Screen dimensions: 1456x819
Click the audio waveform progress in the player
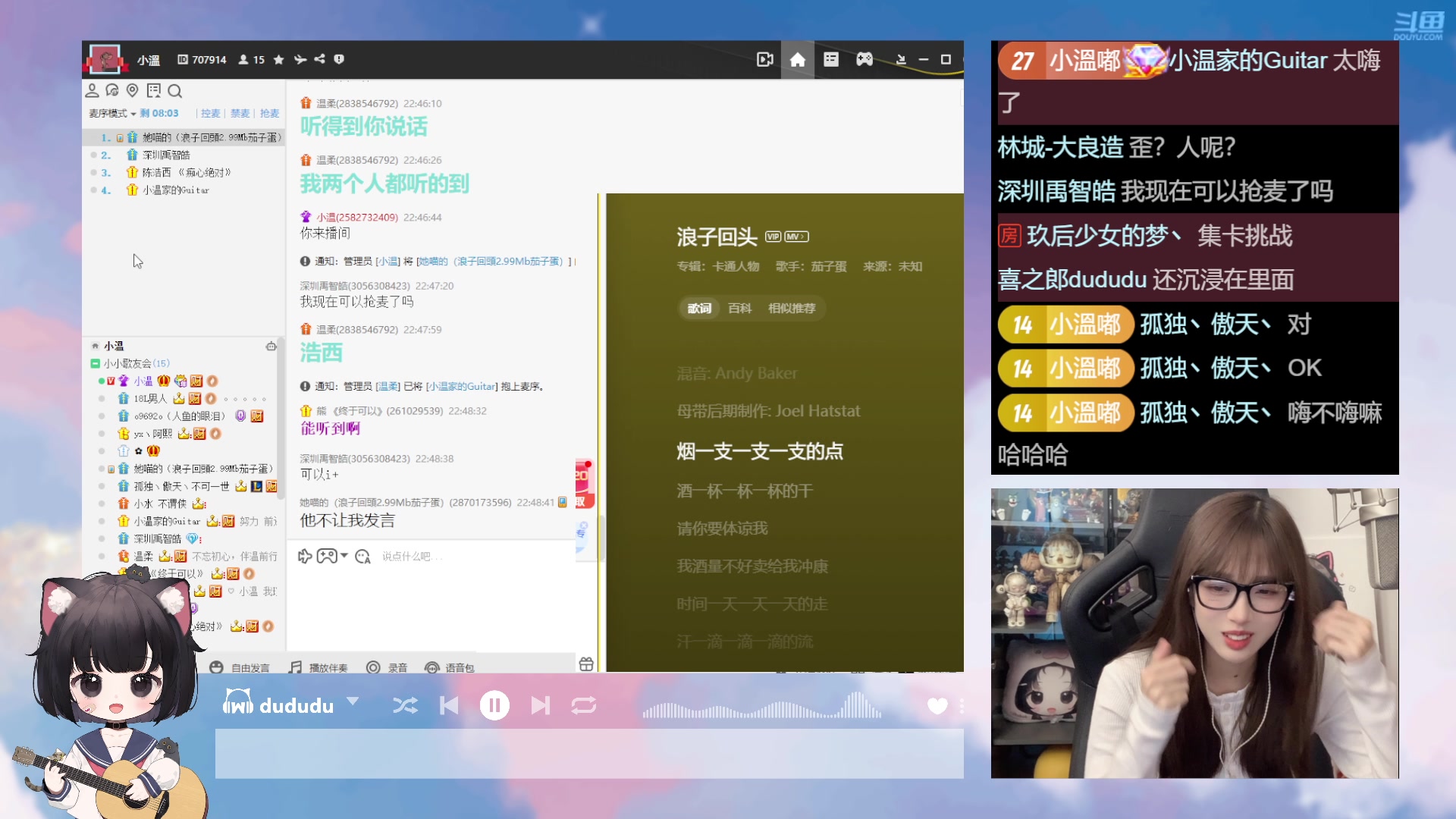coord(762,706)
